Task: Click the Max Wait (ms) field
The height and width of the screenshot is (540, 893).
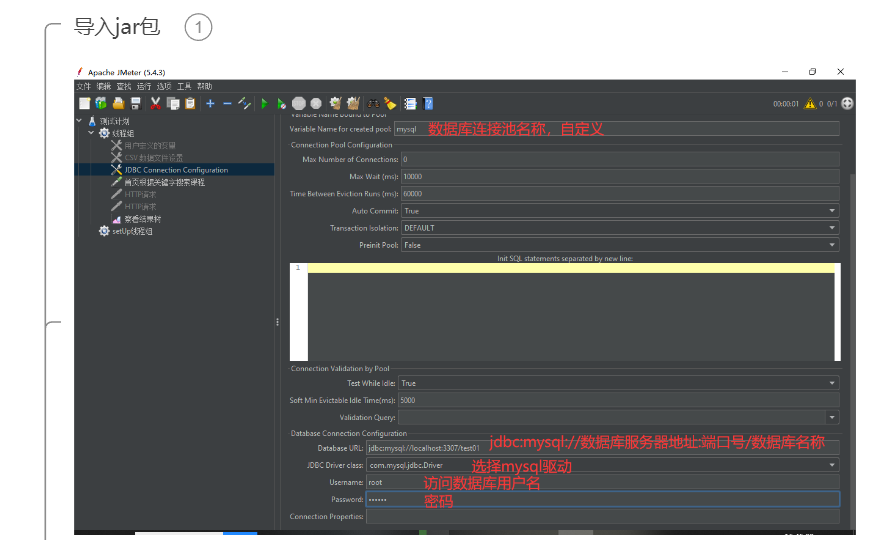Action: [x=620, y=177]
